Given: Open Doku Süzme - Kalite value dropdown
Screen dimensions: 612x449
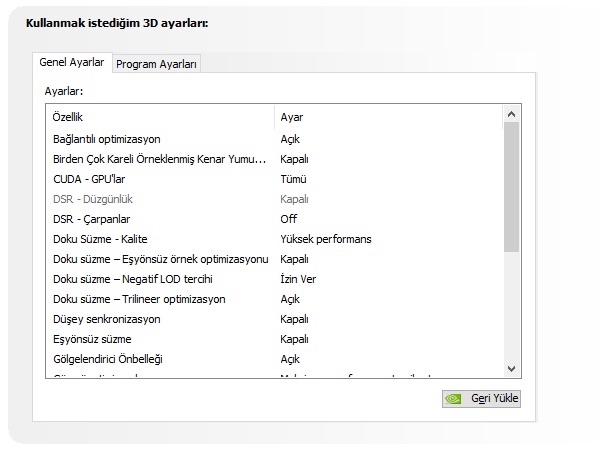Looking at the screenshot, I should 326,239.
